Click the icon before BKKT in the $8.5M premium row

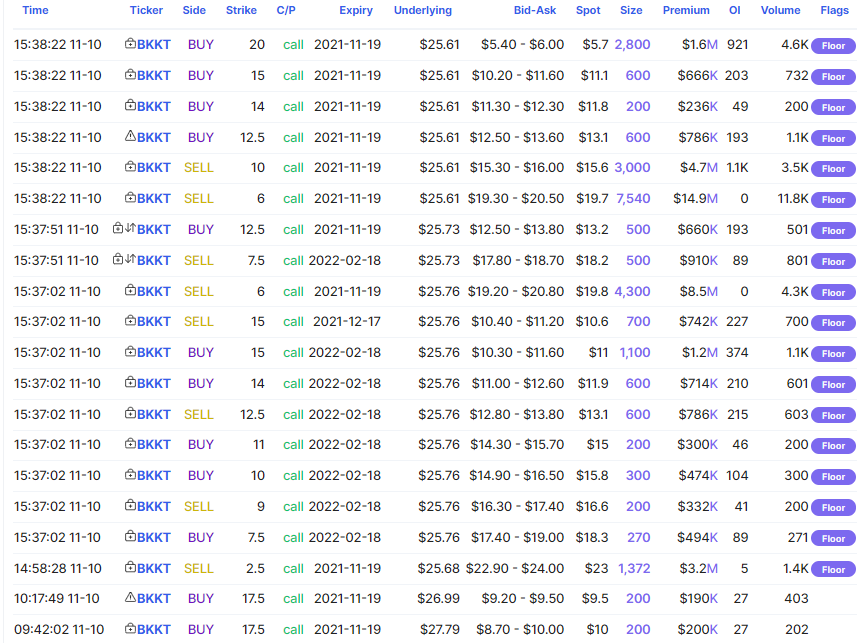130,290
